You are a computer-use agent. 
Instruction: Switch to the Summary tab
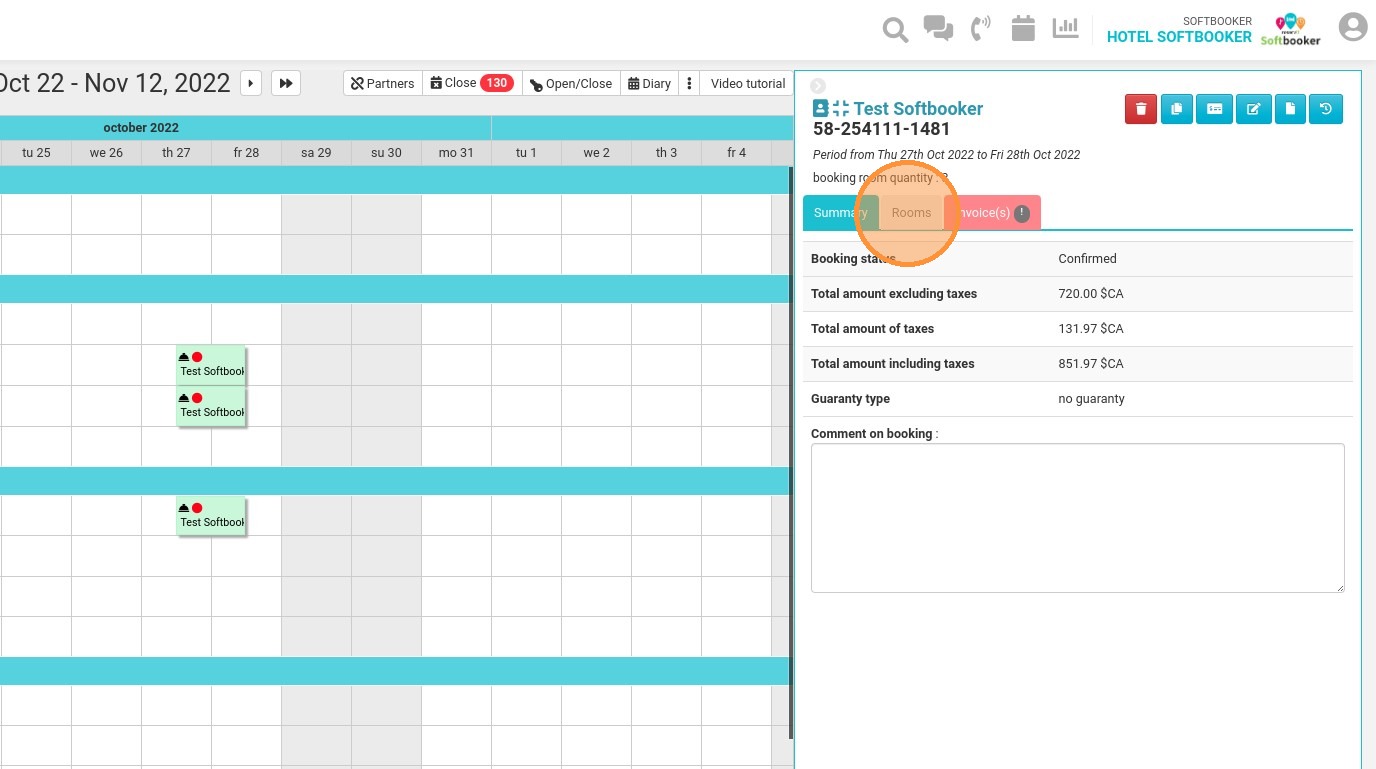[840, 213]
